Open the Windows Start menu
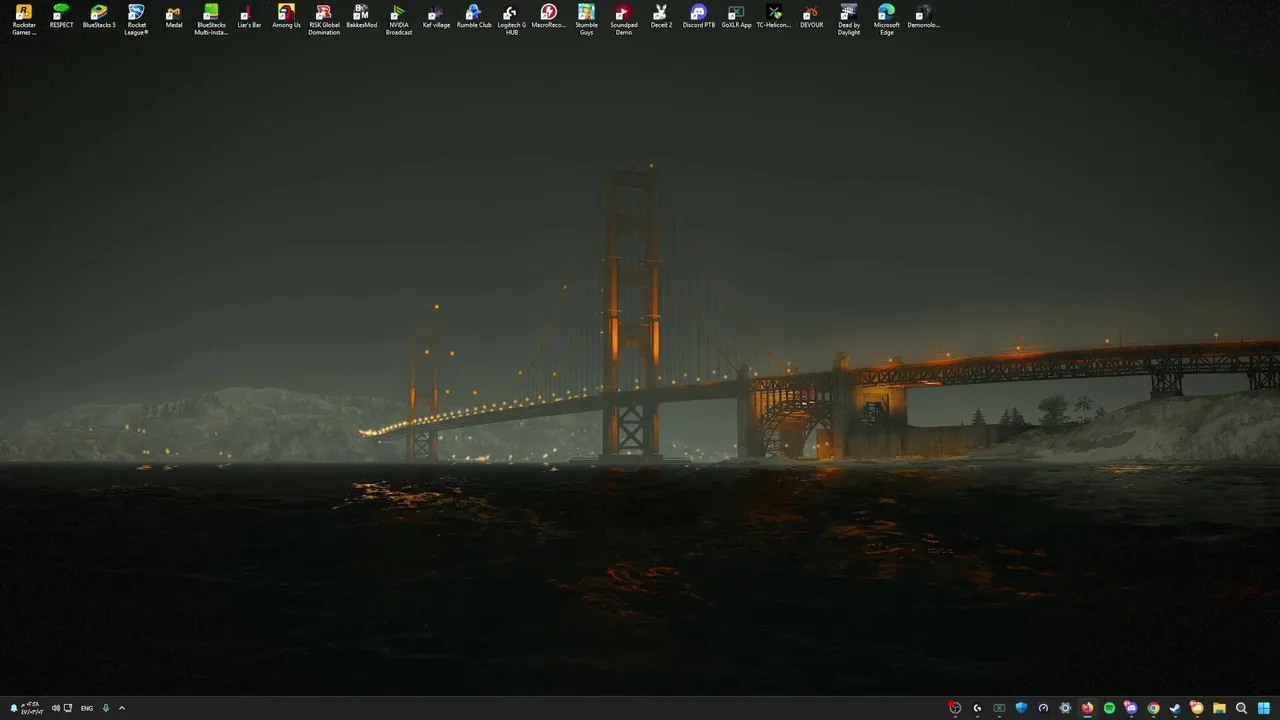 tap(1263, 708)
